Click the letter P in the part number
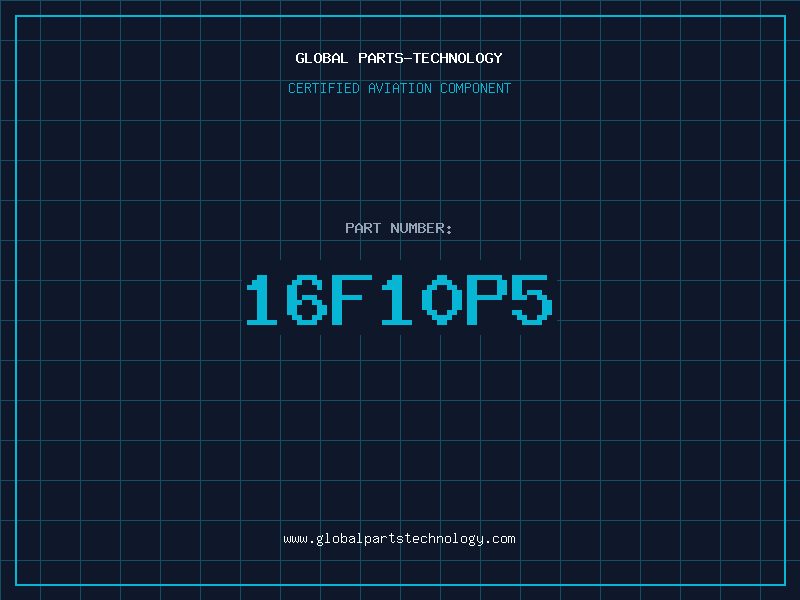Image resolution: width=800 pixels, height=600 pixels. (x=485, y=300)
